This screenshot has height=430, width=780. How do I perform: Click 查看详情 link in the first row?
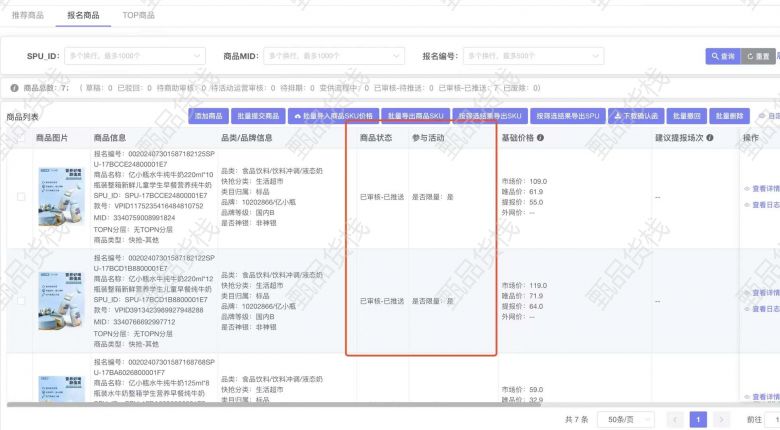coord(760,188)
